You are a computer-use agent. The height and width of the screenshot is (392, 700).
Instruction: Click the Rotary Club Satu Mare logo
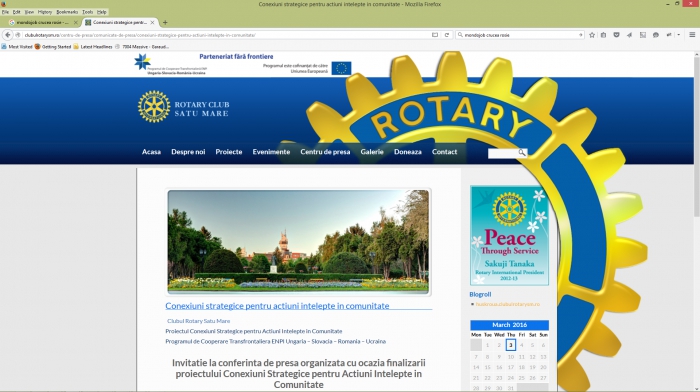pyautogui.click(x=183, y=107)
